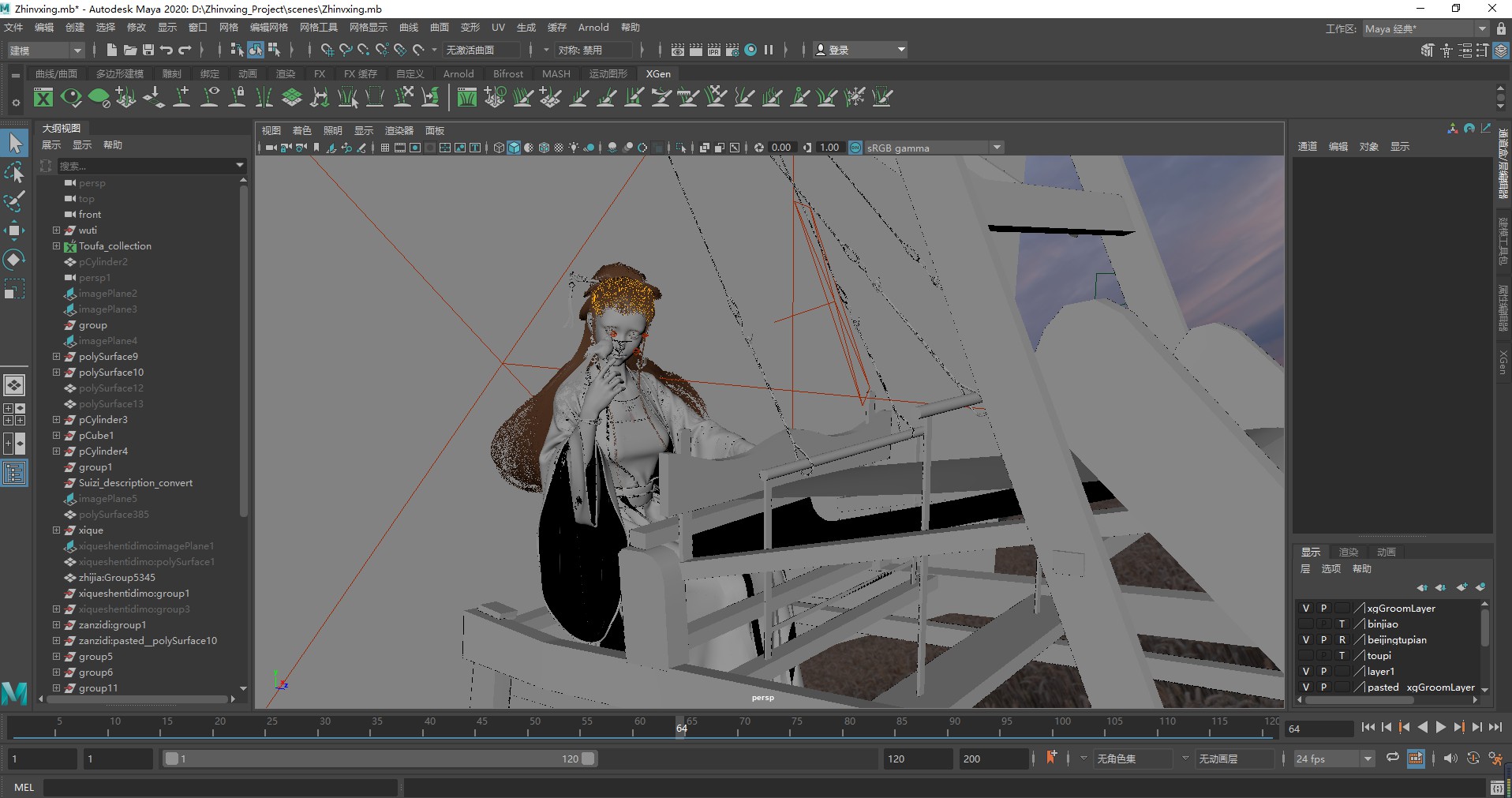The image size is (1512, 798).
Task: Toggle visibility of xgGroomLayer layer
Action: tap(1305, 609)
